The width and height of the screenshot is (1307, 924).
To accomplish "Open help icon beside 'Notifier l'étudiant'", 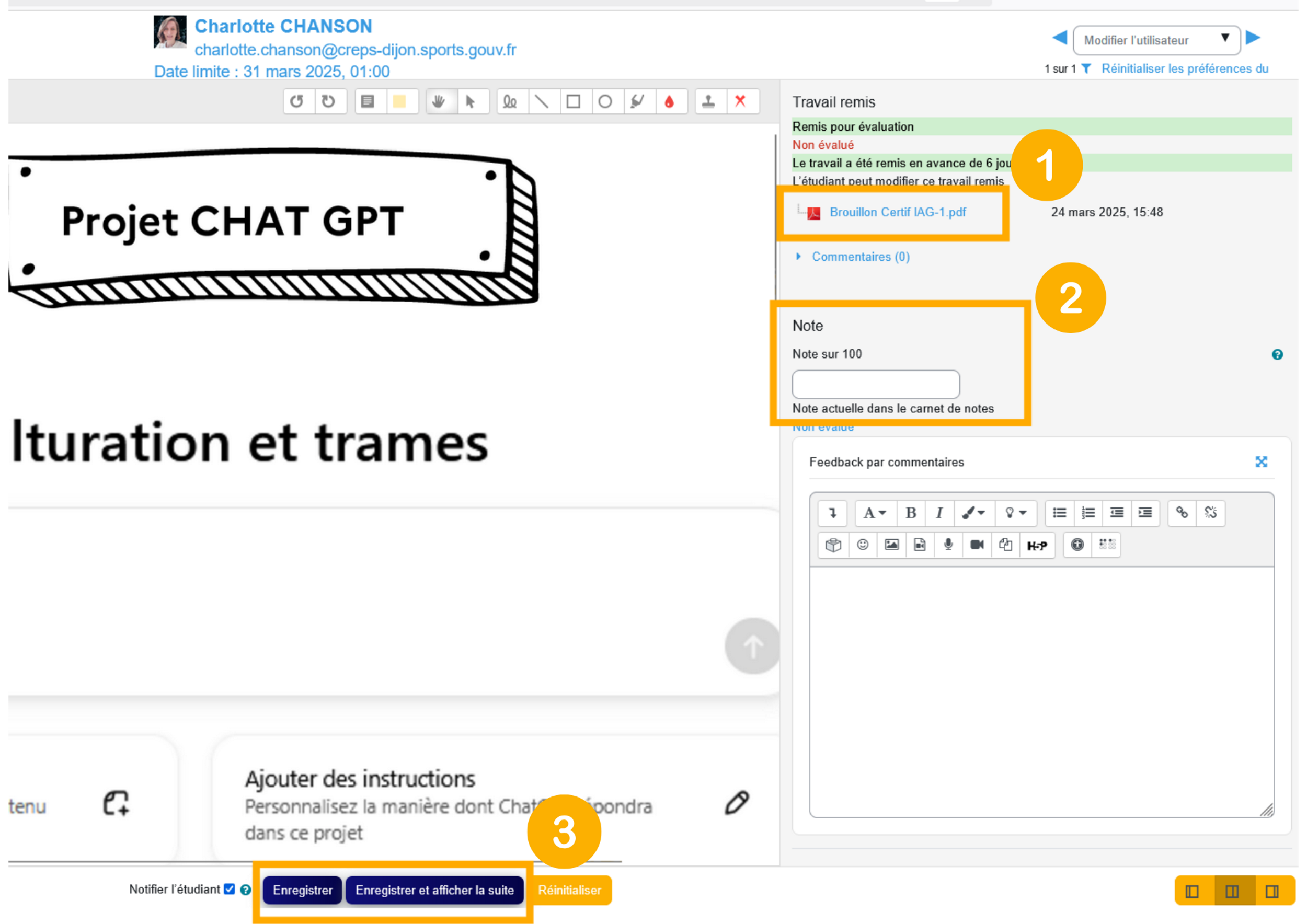I will click(245, 891).
